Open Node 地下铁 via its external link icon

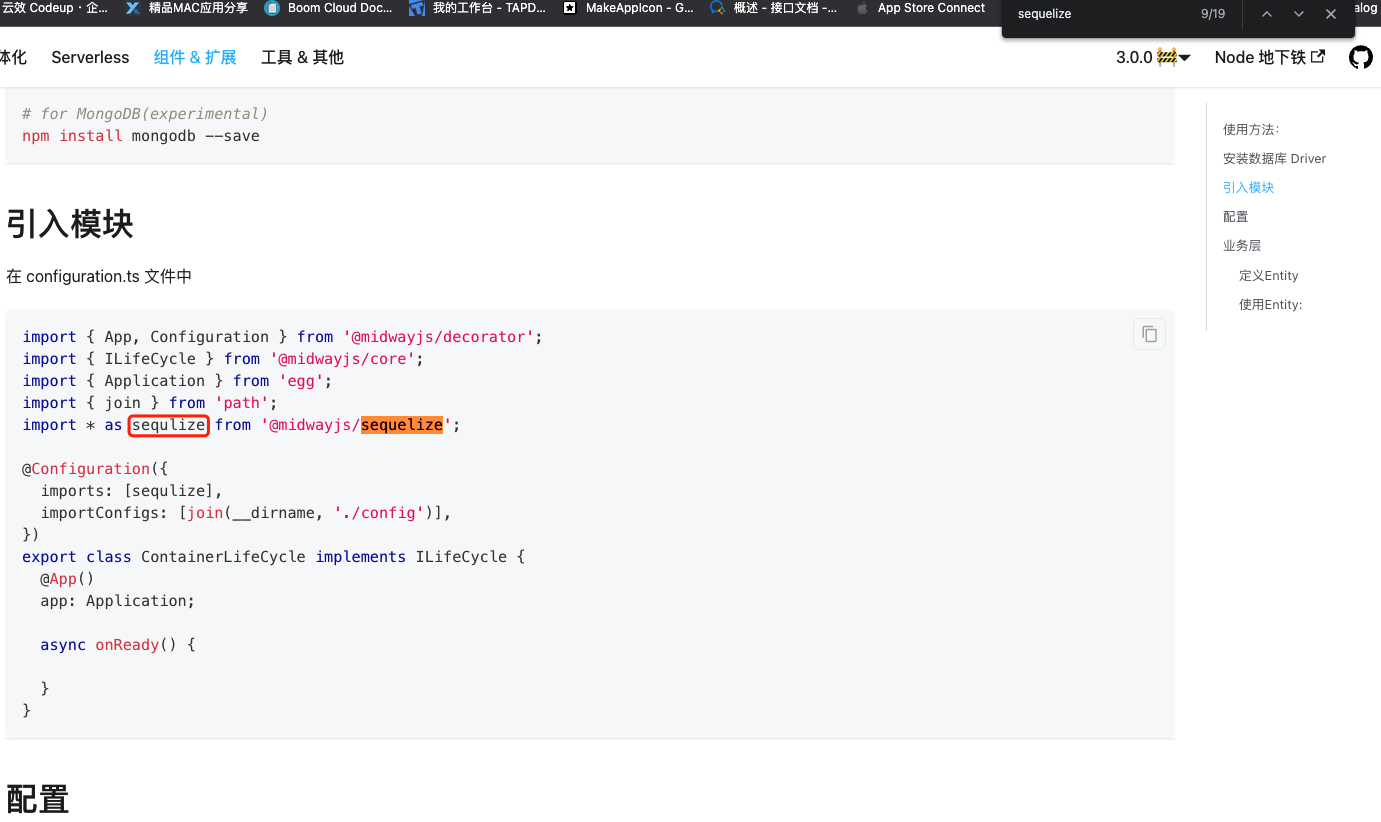point(1318,56)
